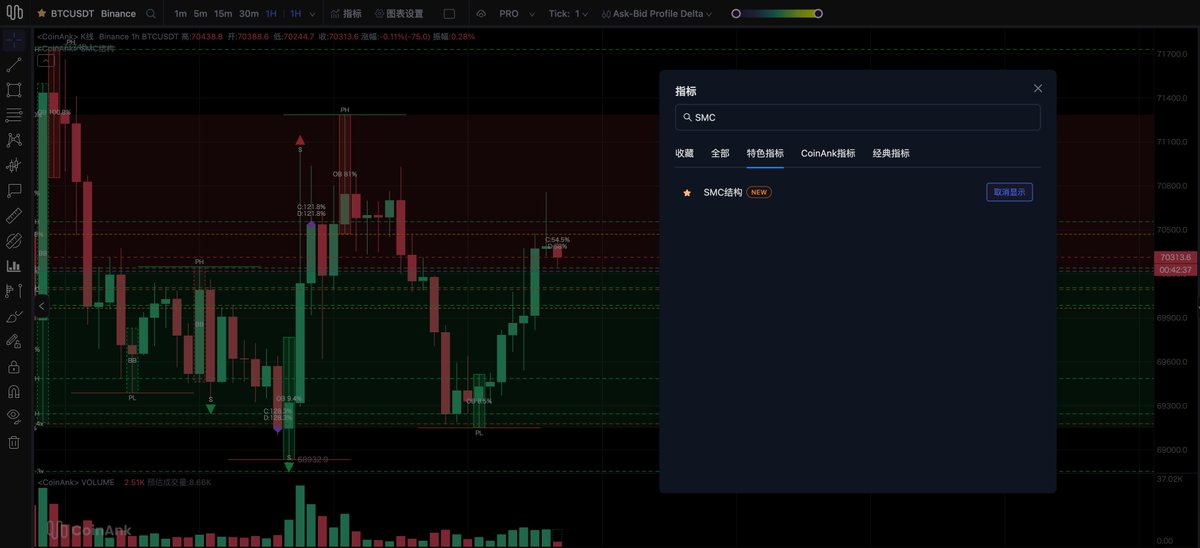Select the position marker tool

click(x=14, y=291)
